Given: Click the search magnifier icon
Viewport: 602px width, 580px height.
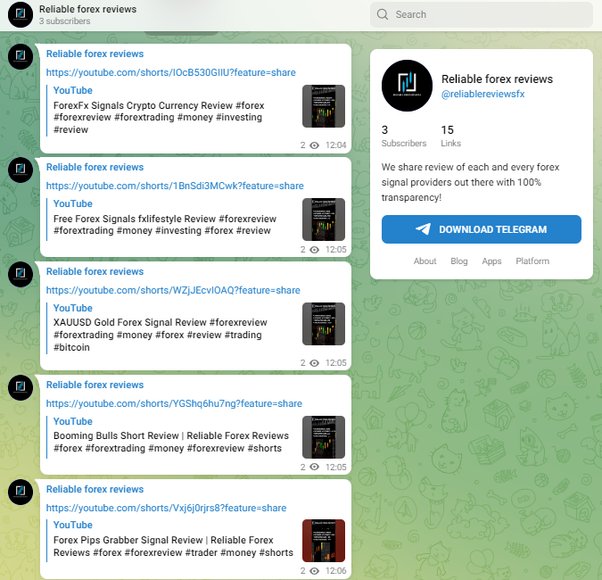Looking at the screenshot, I should (x=382, y=15).
